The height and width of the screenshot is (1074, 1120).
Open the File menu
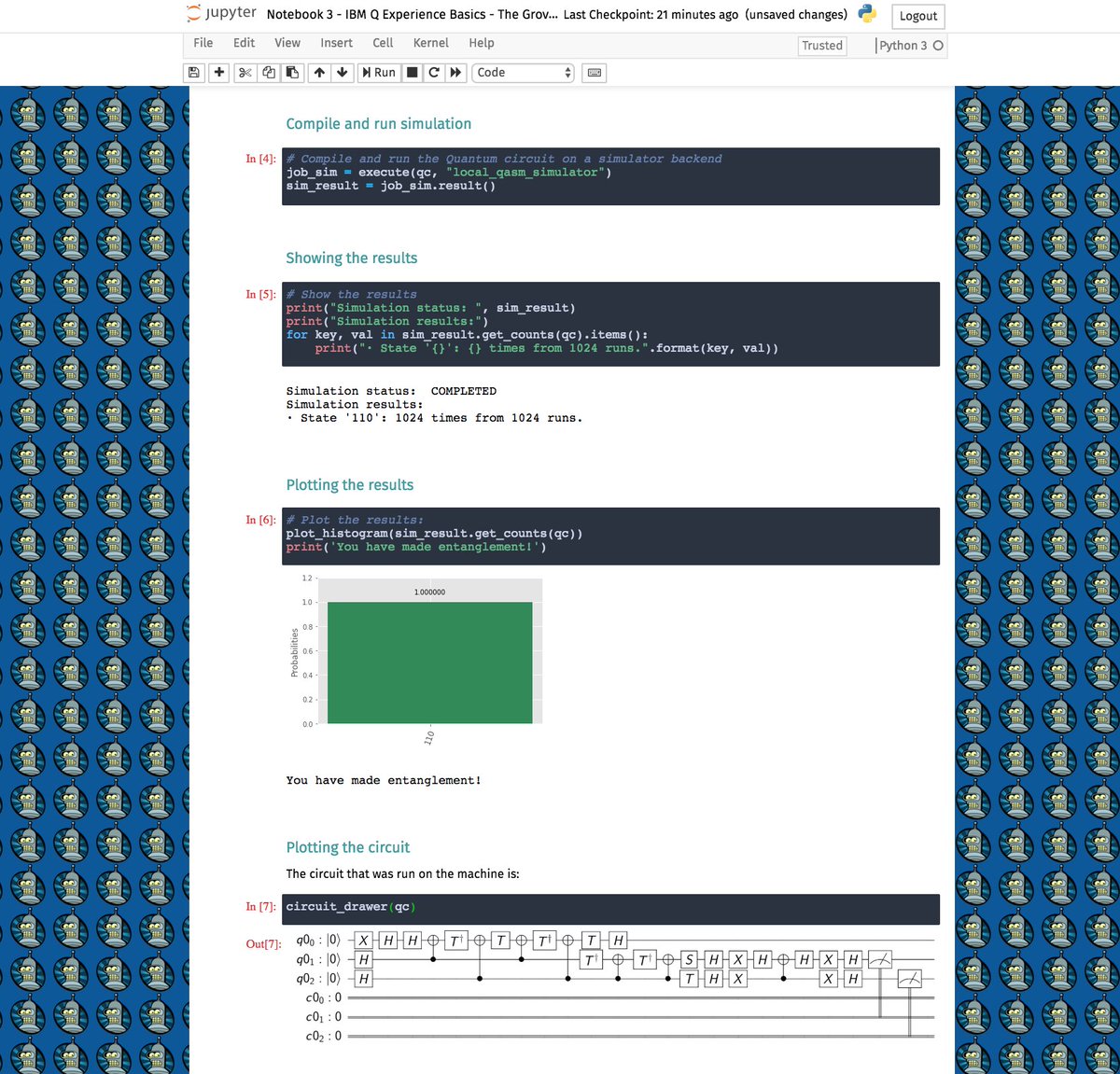[203, 43]
